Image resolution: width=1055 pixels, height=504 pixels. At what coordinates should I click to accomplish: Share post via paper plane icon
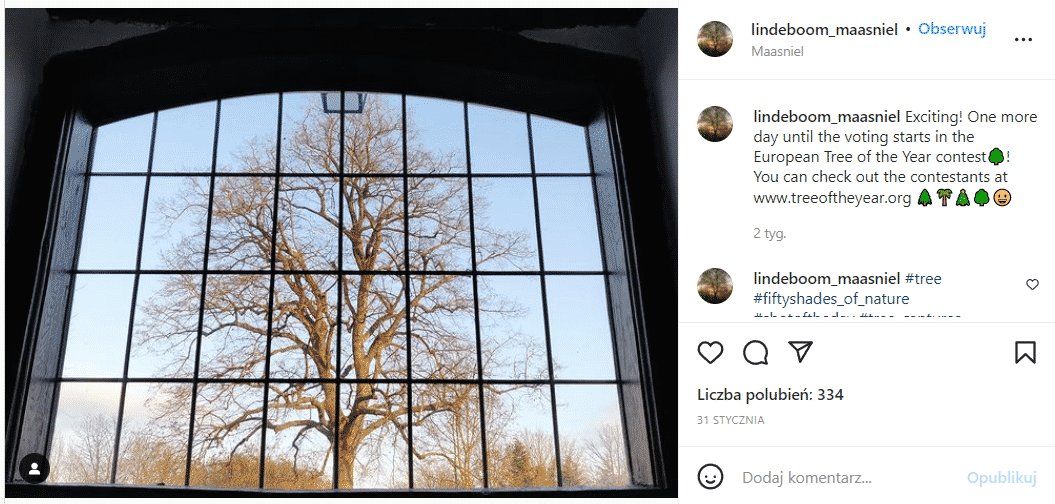[x=801, y=351]
